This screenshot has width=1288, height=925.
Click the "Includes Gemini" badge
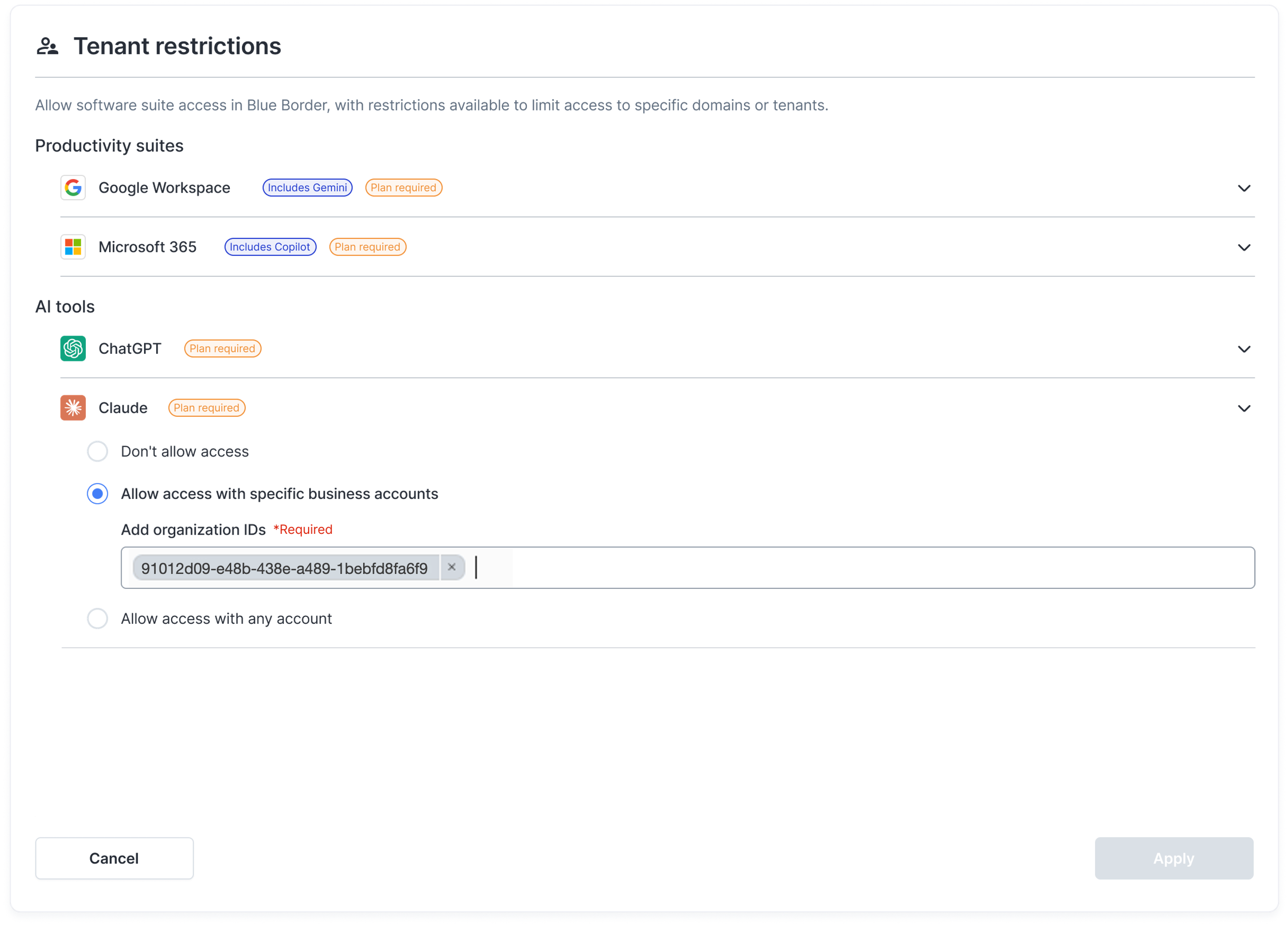[307, 187]
